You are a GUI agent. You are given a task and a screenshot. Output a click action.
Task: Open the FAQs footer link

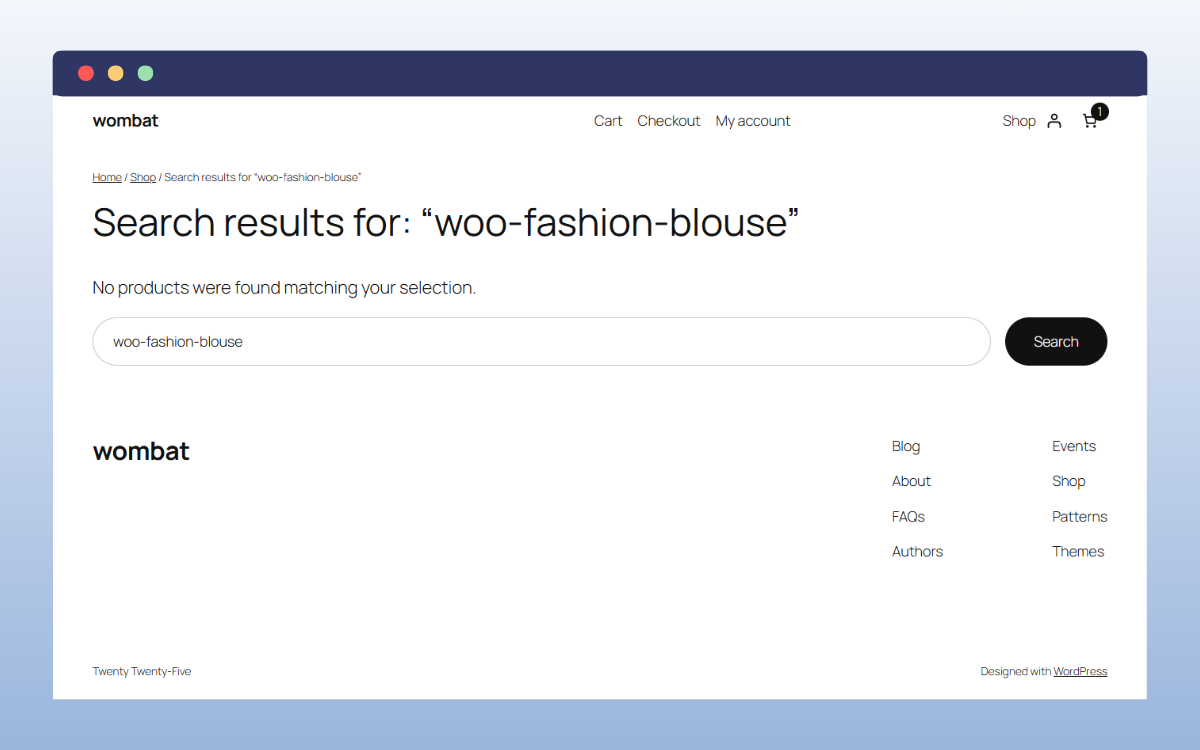[908, 517]
